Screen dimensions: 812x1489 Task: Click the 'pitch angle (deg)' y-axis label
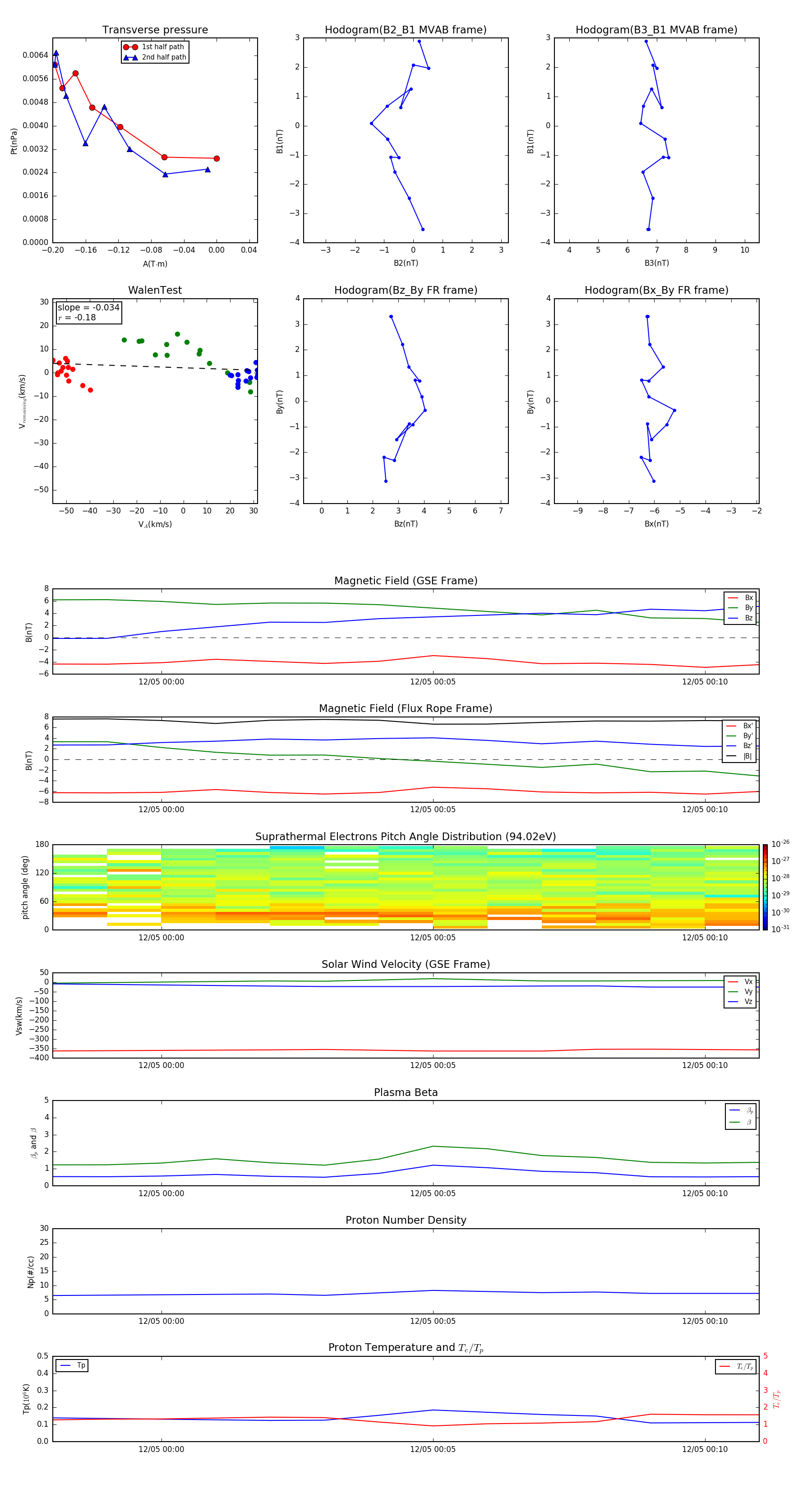[25, 887]
